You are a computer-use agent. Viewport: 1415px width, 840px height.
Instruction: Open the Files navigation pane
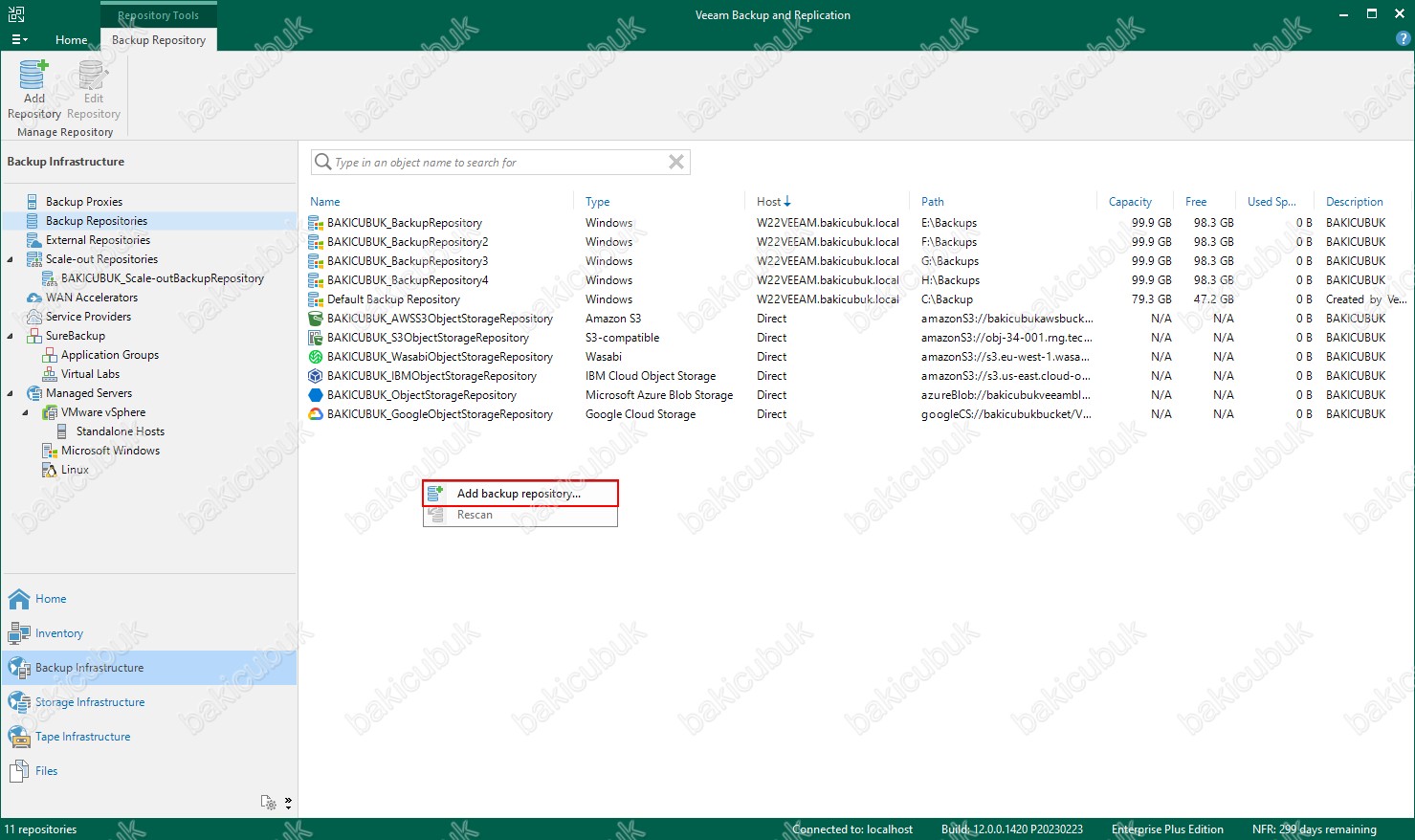[x=149, y=771]
